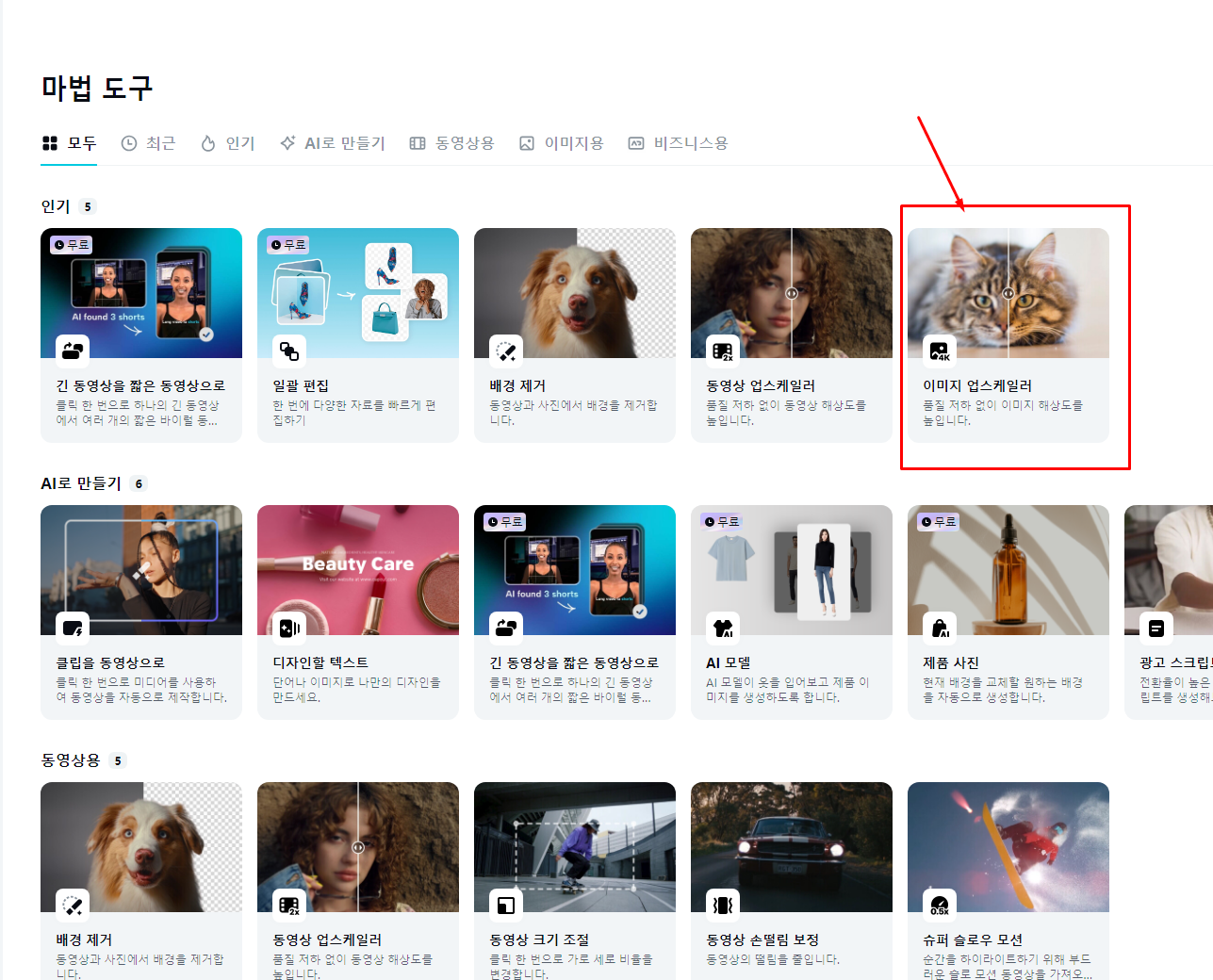The width and height of the screenshot is (1213, 980).
Task: Click the 인기 section heading
Action: (x=56, y=206)
